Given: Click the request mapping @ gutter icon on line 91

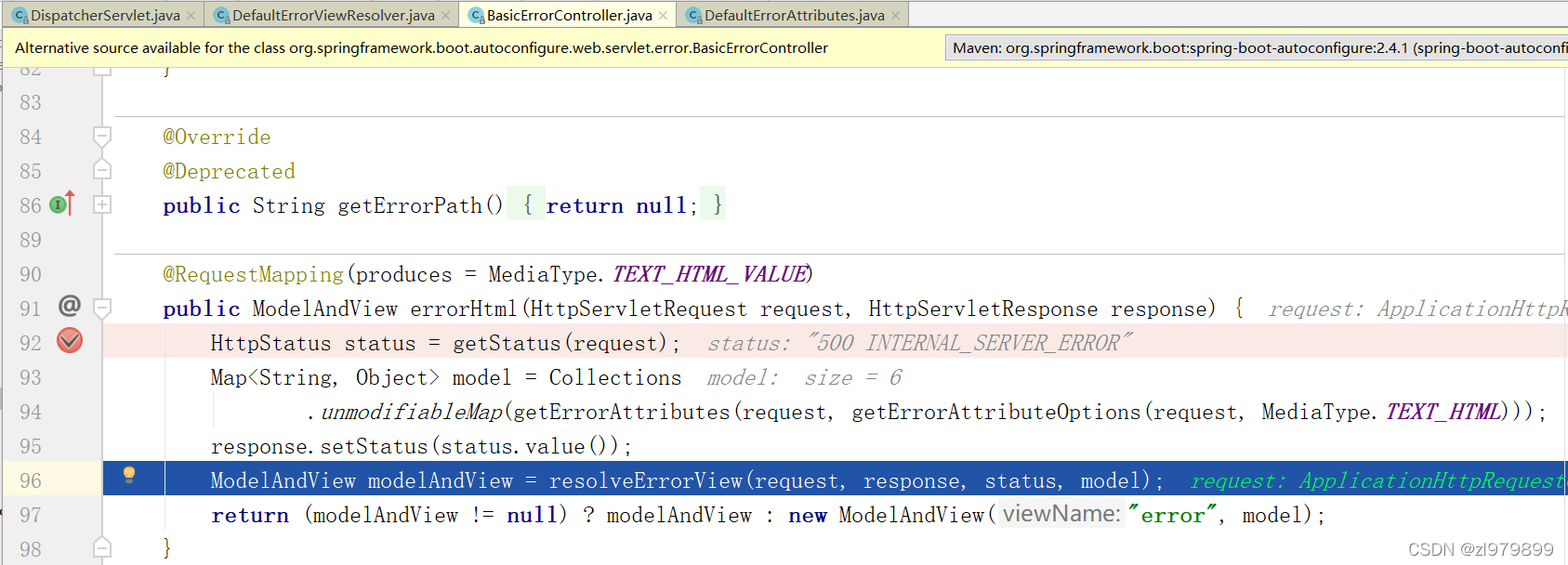Looking at the screenshot, I should pyautogui.click(x=70, y=305).
